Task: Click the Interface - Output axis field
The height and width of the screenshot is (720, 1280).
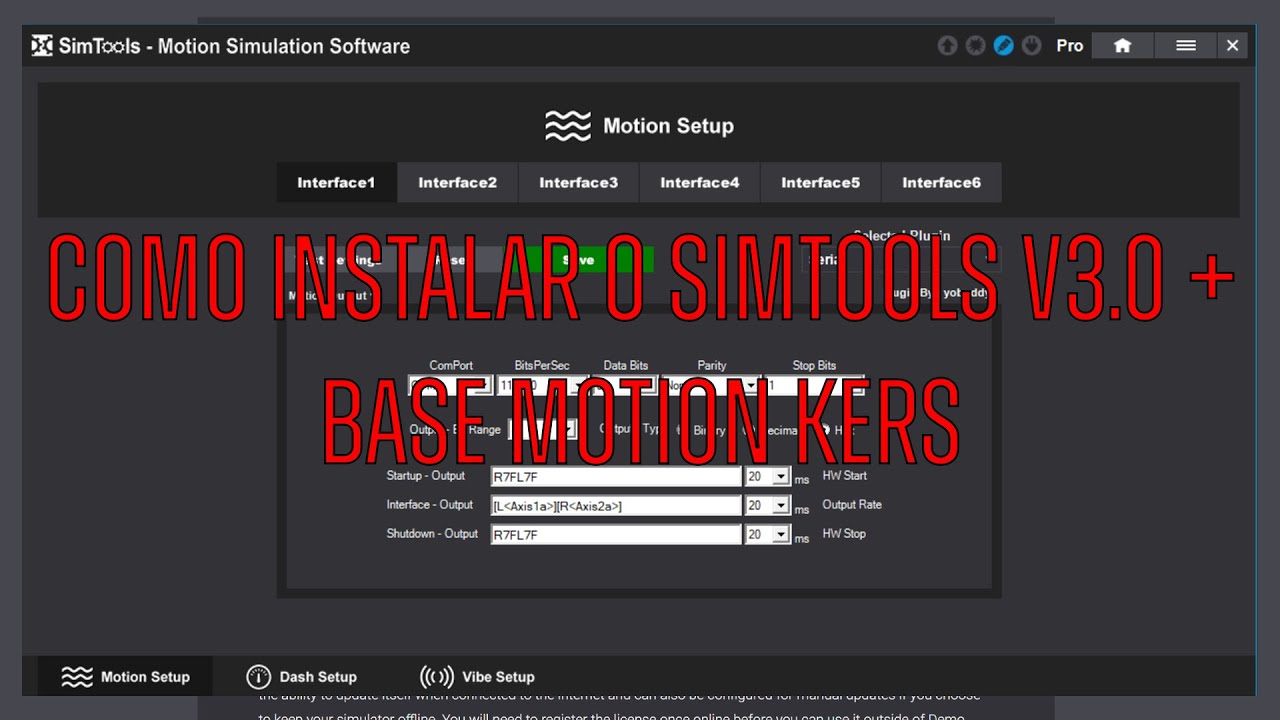Action: click(x=616, y=506)
